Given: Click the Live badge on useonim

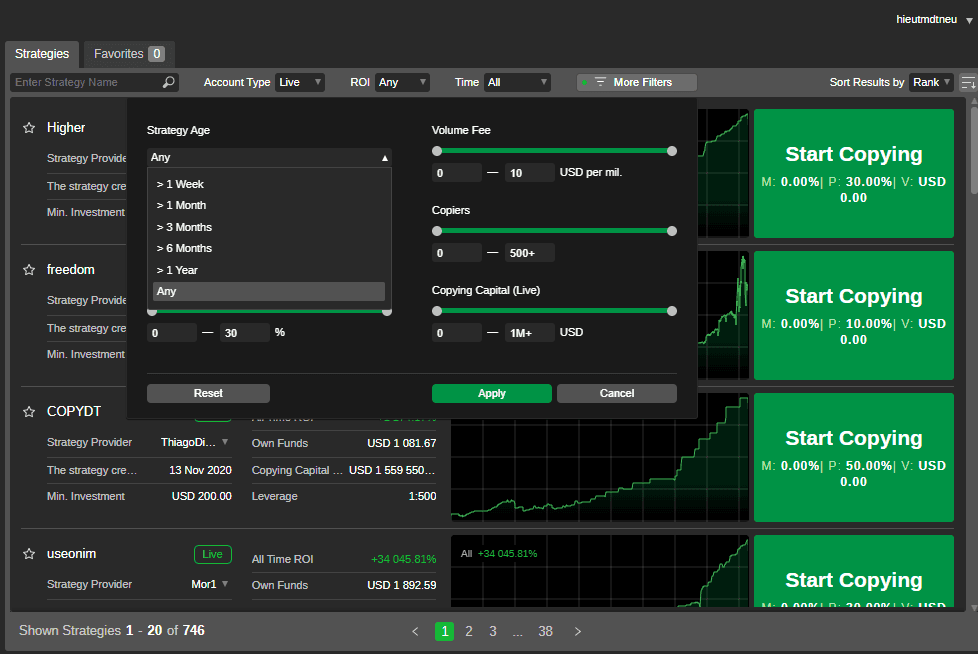Looking at the screenshot, I should [213, 554].
